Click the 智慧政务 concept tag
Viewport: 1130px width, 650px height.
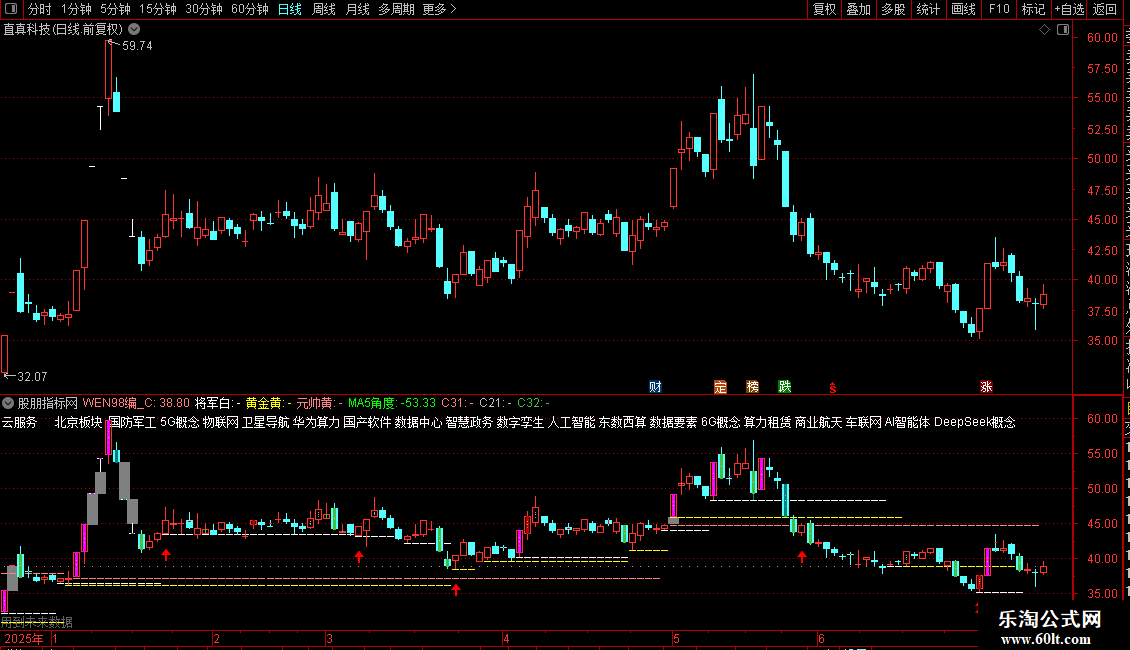(469, 422)
